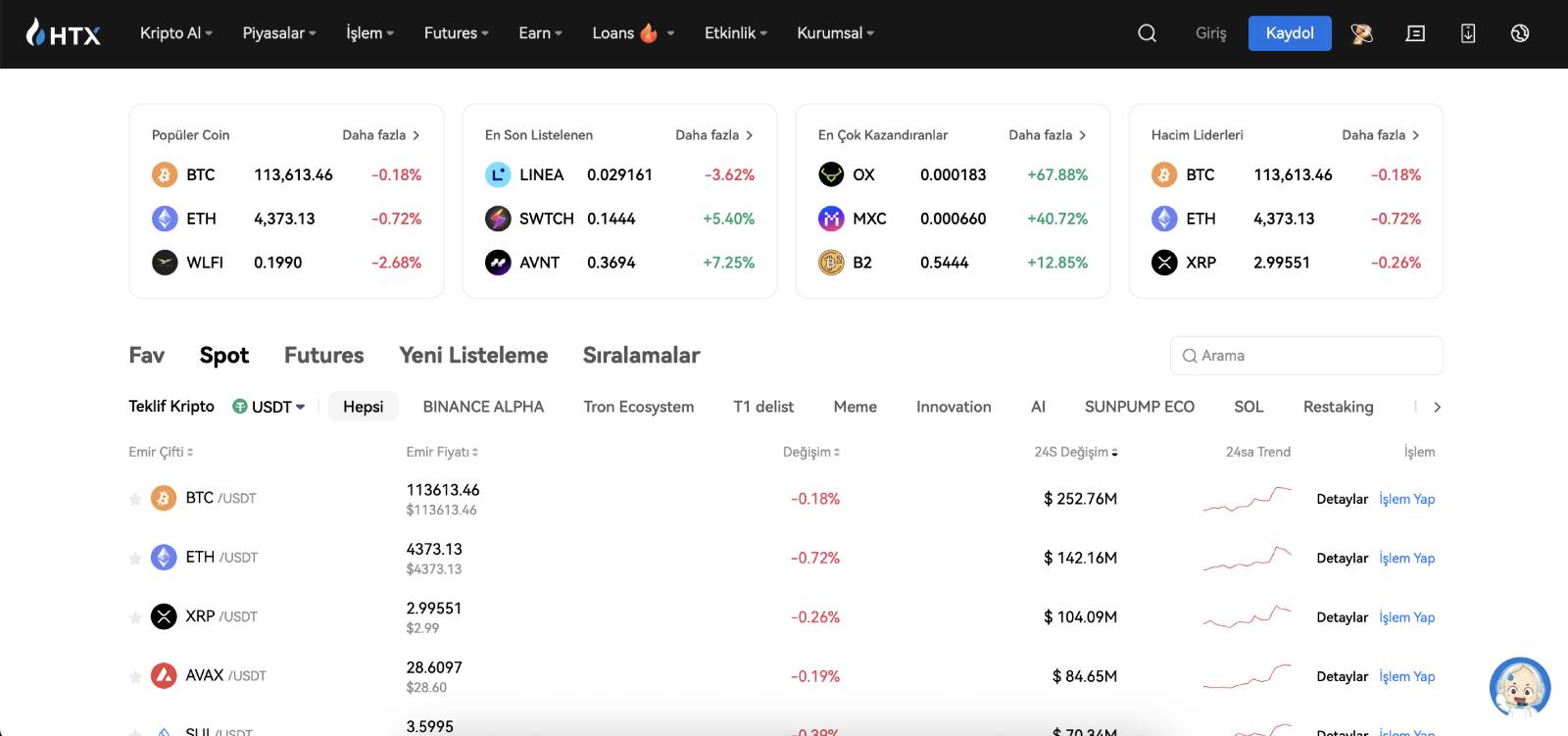
Task: Switch to the Sıralamalar tab
Action: pyautogui.click(x=642, y=355)
